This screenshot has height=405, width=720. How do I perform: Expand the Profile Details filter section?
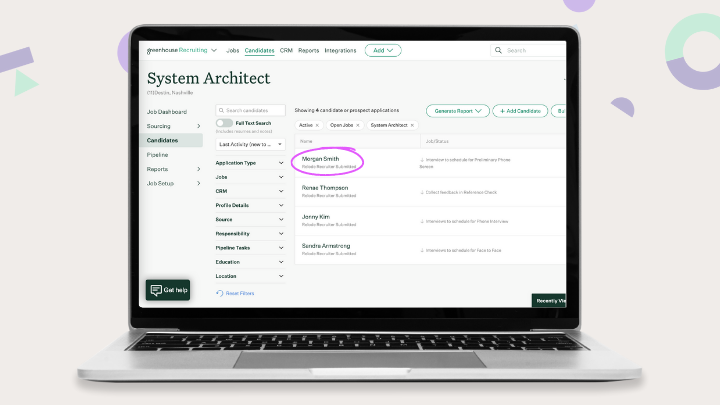(x=250, y=205)
